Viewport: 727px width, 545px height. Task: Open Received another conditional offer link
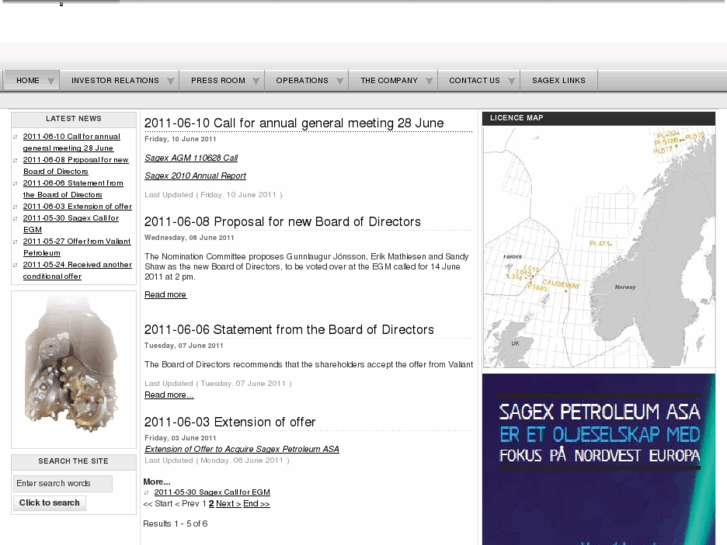coord(77,270)
